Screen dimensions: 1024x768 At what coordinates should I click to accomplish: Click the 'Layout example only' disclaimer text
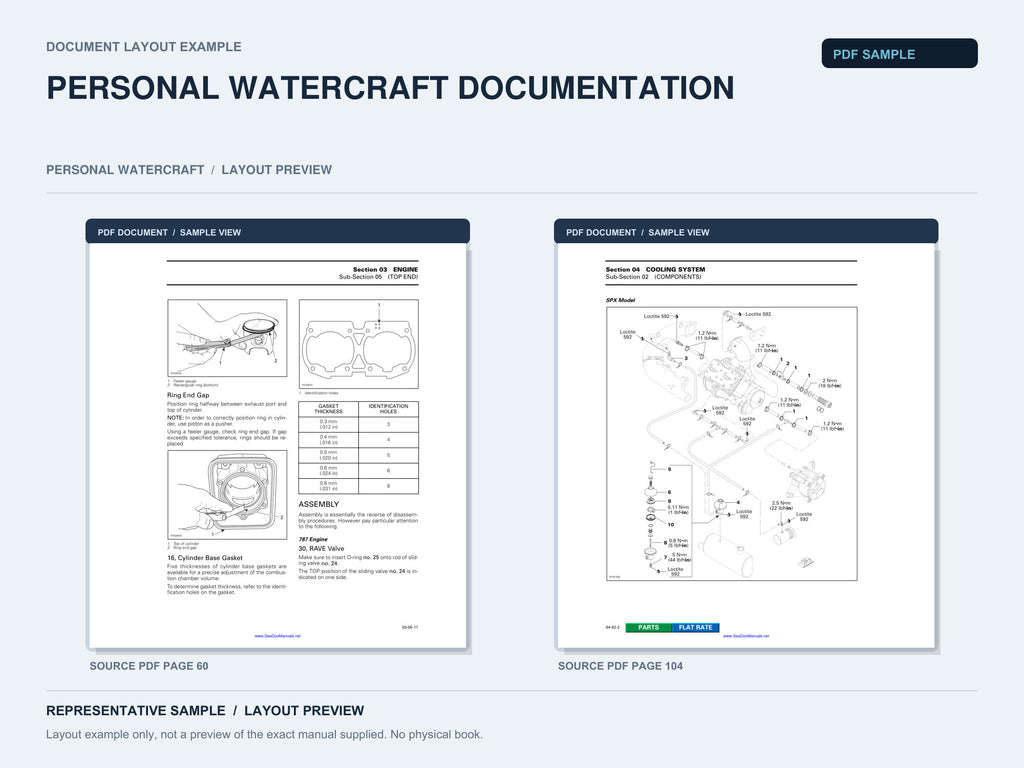(x=264, y=735)
